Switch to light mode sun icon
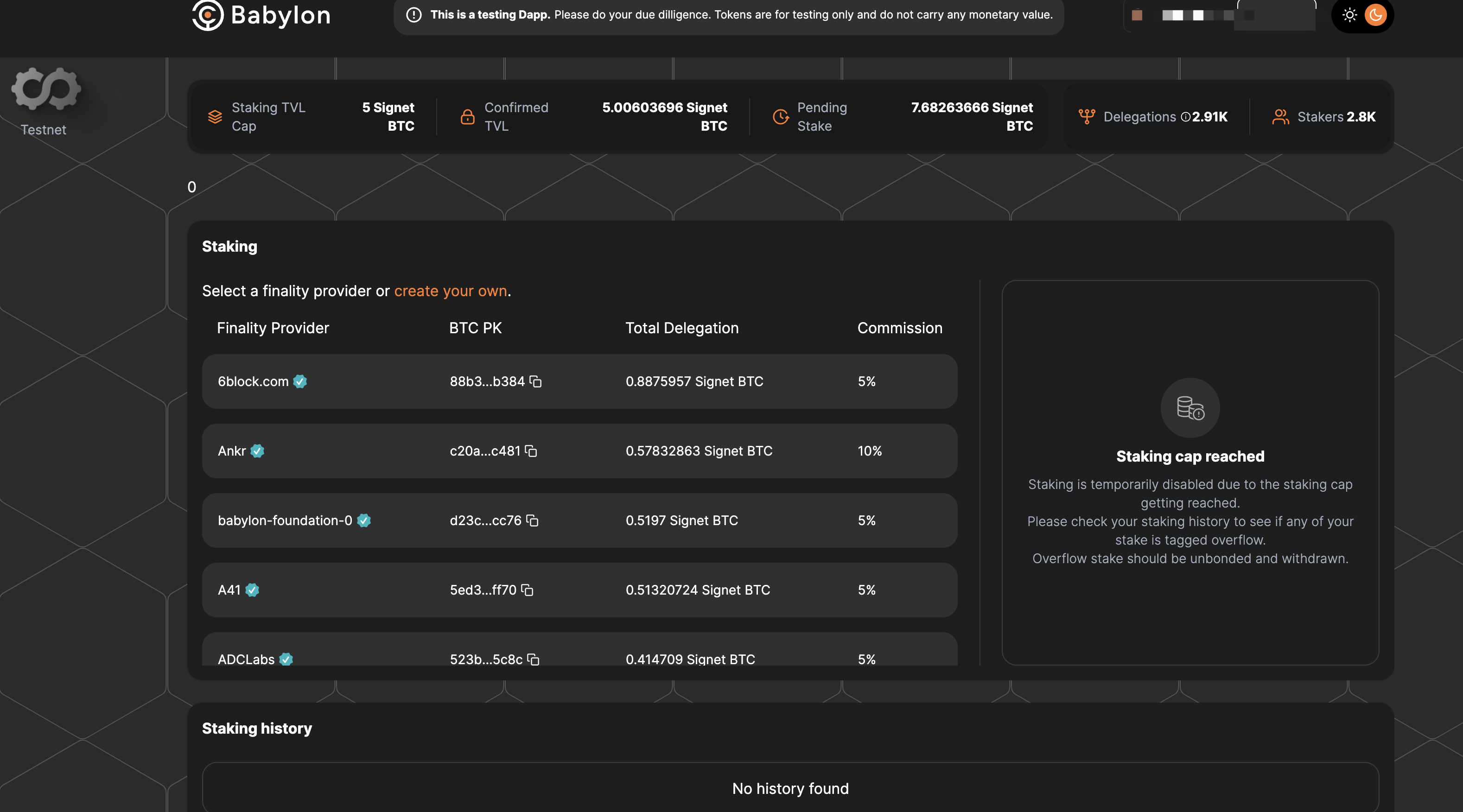Viewport: 1463px width, 812px height. (x=1349, y=15)
